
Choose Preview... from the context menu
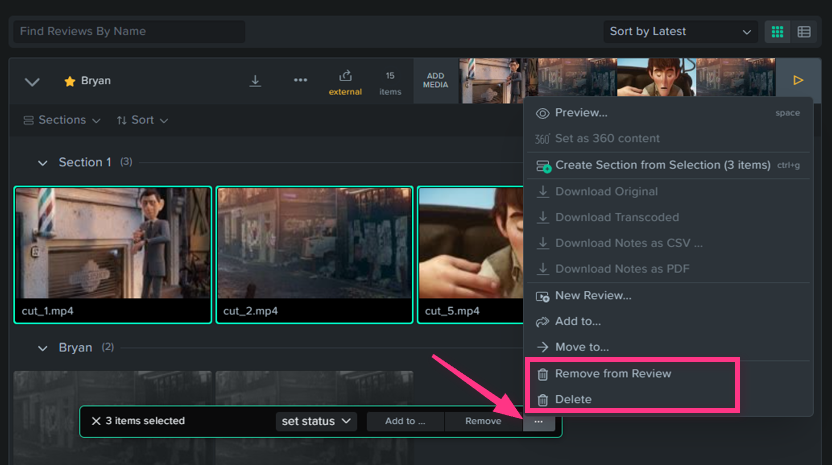(x=669, y=113)
